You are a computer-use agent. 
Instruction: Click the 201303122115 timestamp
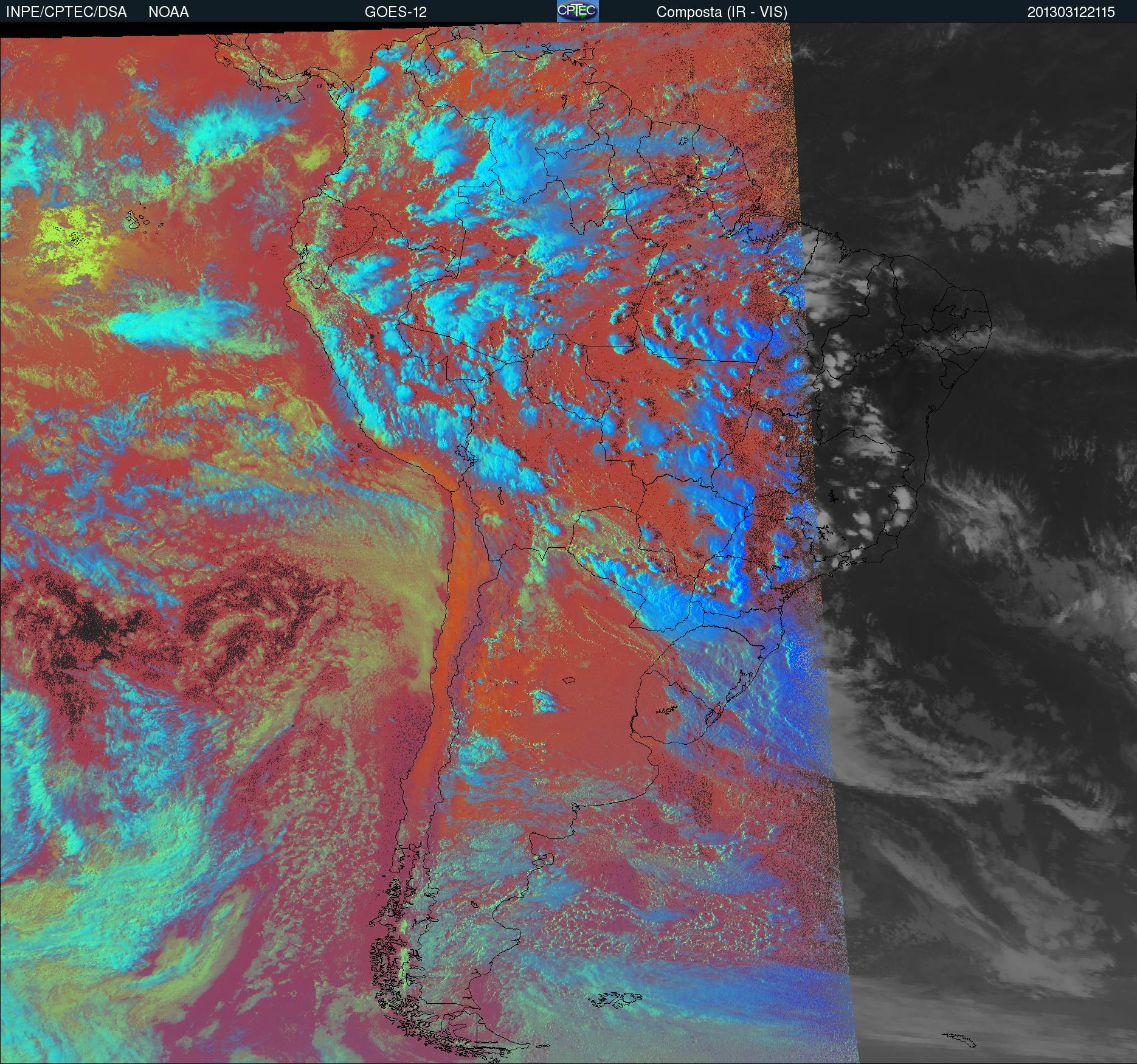point(1071,12)
